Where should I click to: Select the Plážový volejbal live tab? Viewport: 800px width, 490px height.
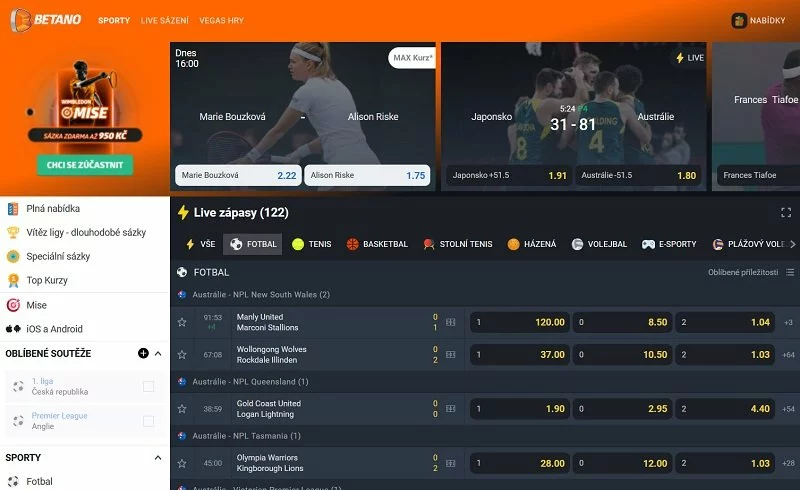[x=749, y=244]
